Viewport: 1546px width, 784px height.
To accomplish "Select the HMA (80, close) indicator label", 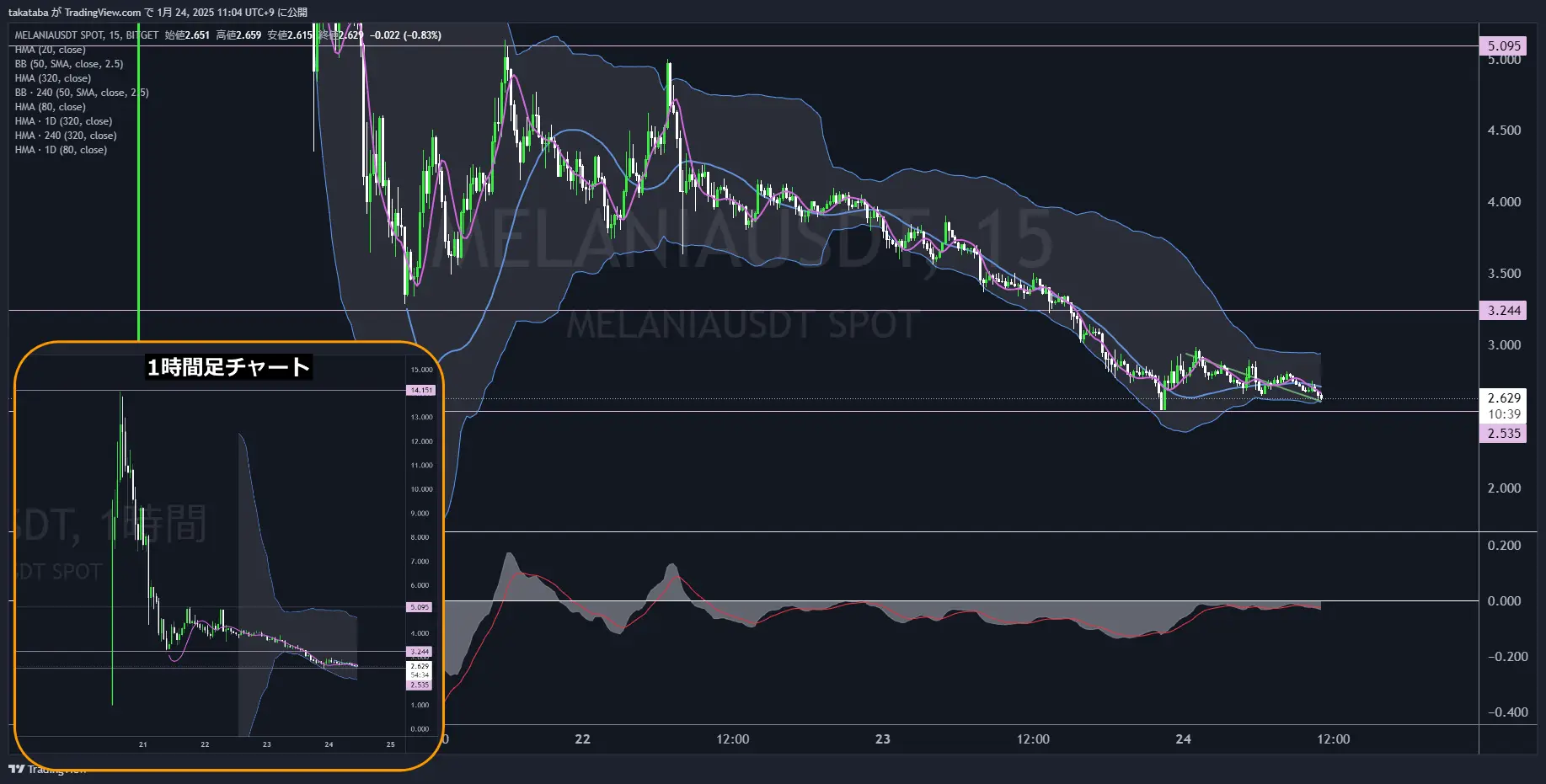I will point(51,107).
